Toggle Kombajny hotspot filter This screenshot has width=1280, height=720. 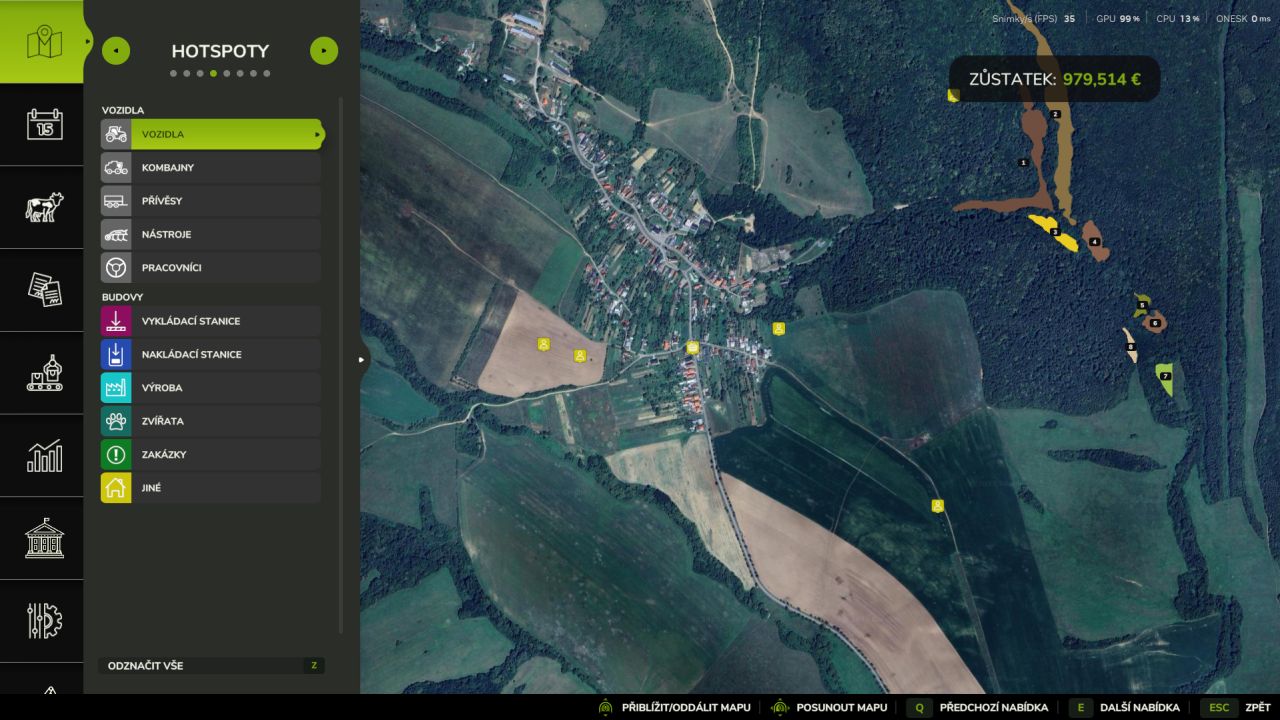[211, 168]
